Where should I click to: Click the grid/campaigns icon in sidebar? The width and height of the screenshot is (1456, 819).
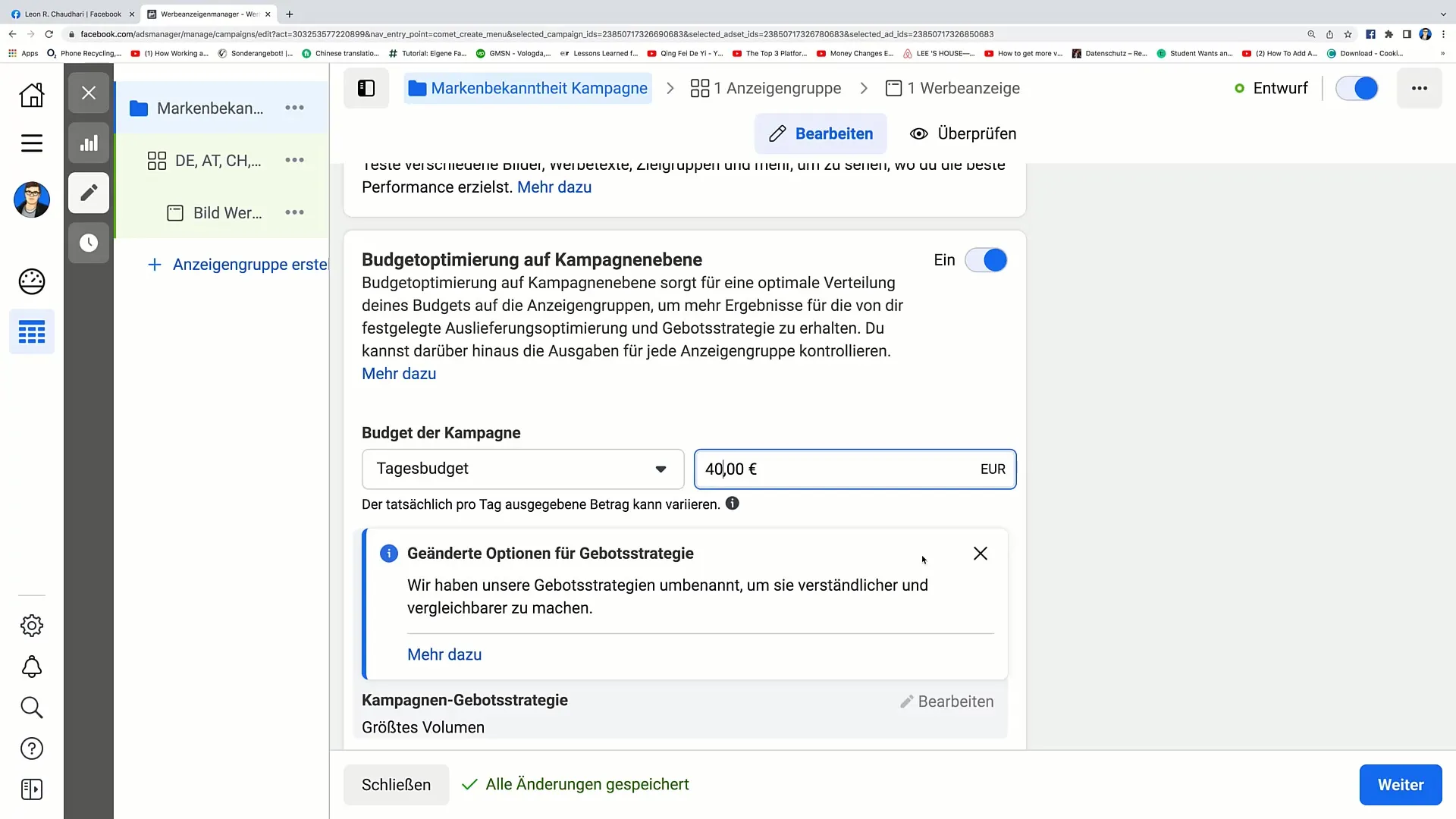point(32,332)
